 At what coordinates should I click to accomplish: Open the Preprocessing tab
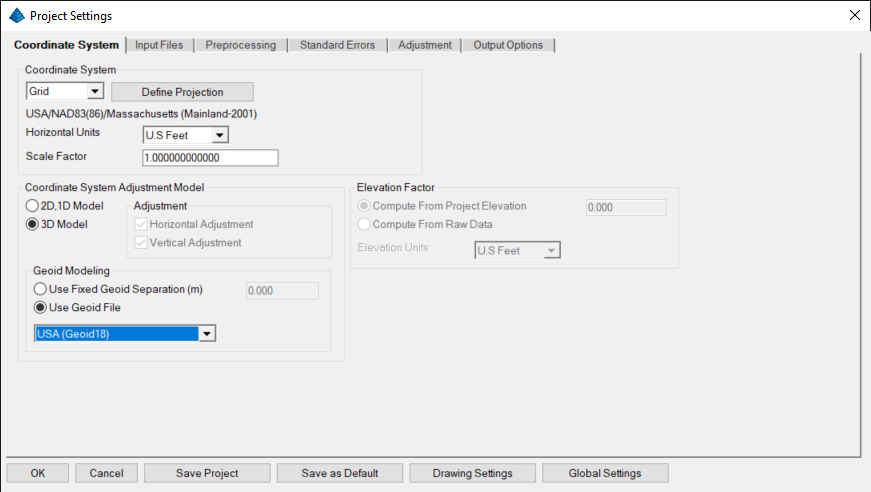240,45
